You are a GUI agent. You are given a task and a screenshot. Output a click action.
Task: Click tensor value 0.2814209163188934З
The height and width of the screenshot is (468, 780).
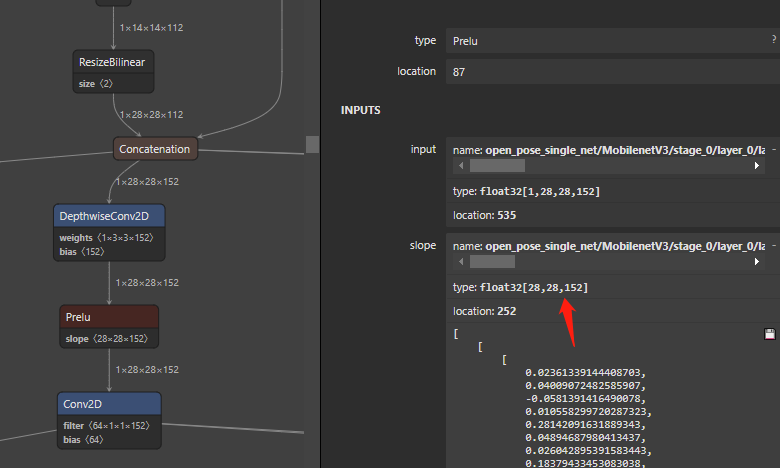pos(585,425)
